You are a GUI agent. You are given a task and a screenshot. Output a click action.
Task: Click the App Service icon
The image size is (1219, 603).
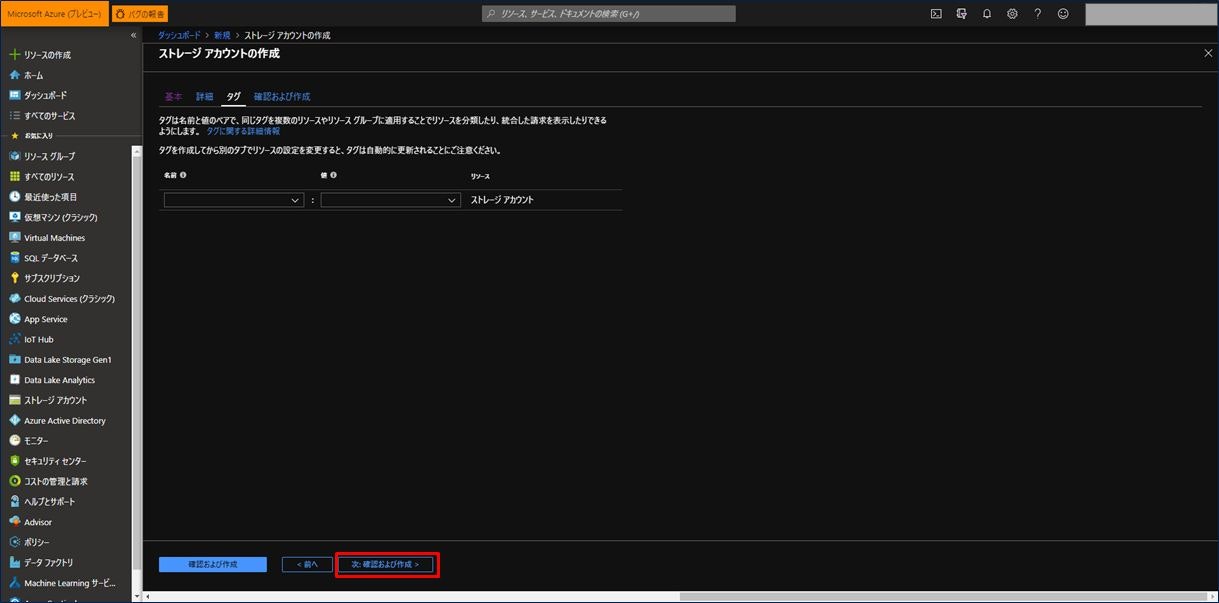(x=14, y=319)
